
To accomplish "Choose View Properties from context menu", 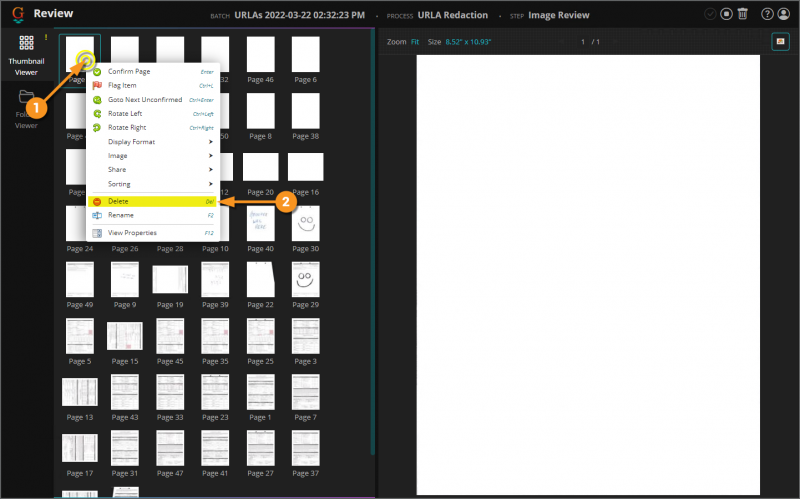I will 153,233.
